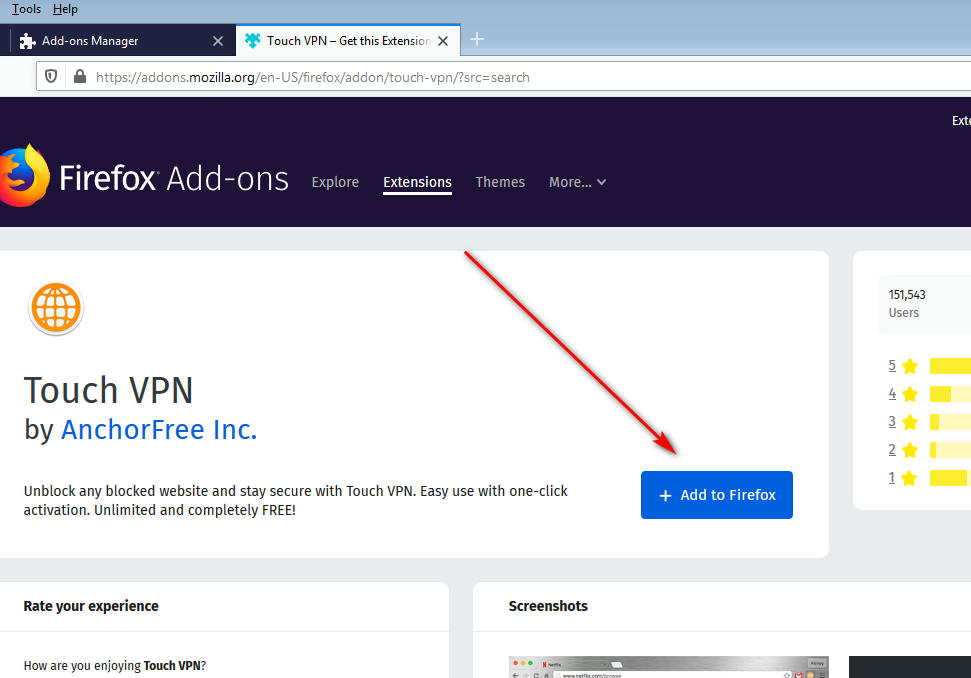Click the star next to 3

(910, 422)
